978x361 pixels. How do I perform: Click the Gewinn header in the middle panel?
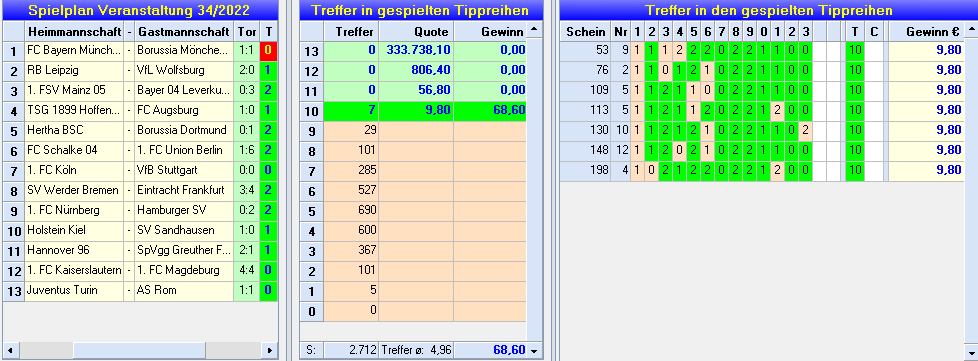[490, 31]
